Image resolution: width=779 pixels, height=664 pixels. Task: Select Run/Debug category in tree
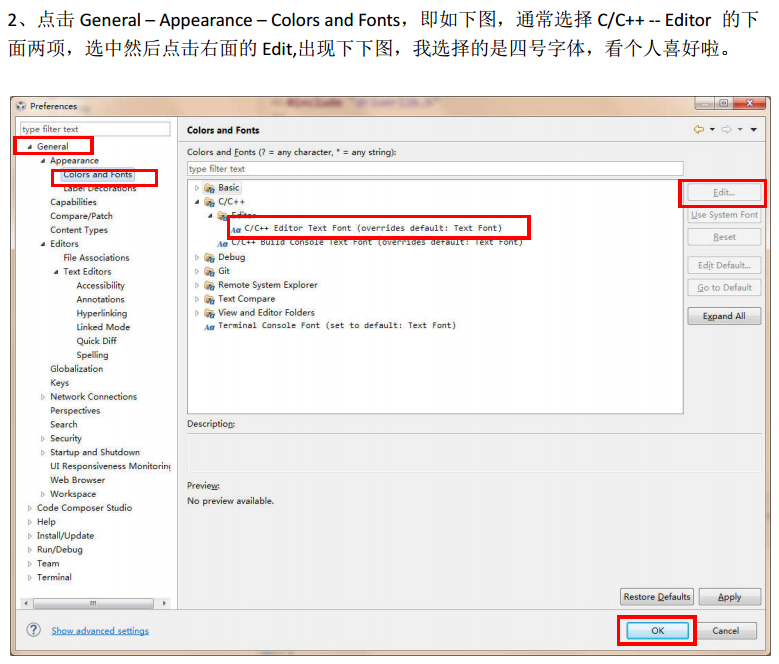(60, 550)
